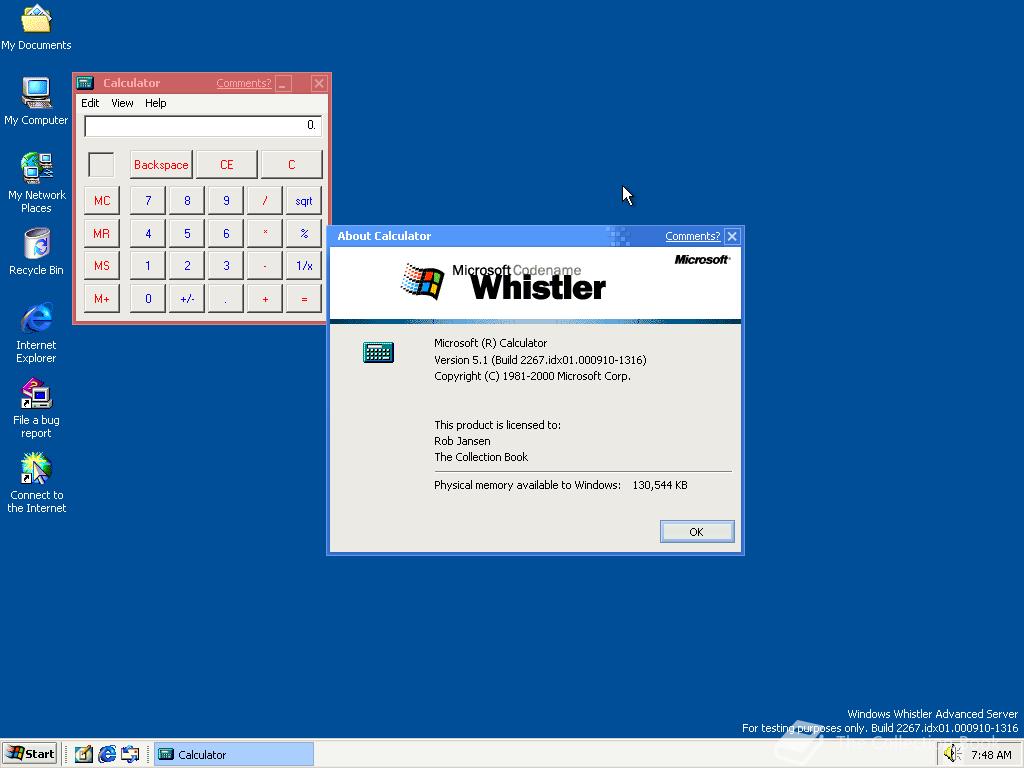Screen dimensions: 1024x768
Task: Click digit 5 on Calculator
Action: 187,233
